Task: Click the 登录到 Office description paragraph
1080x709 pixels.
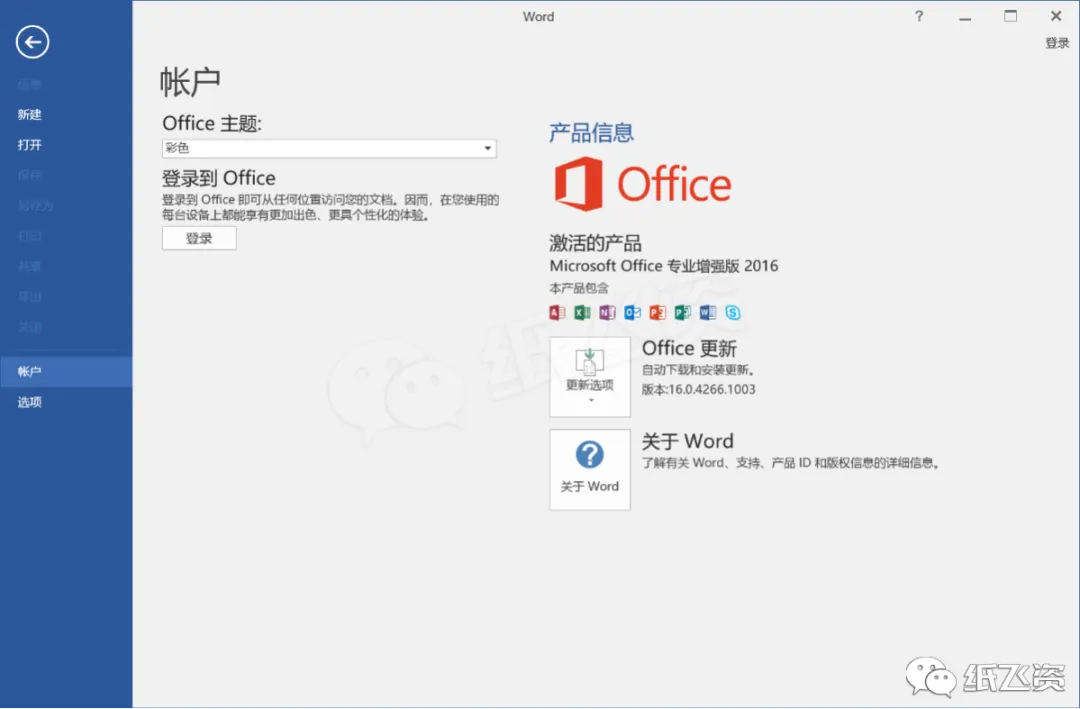Action: [x=331, y=207]
